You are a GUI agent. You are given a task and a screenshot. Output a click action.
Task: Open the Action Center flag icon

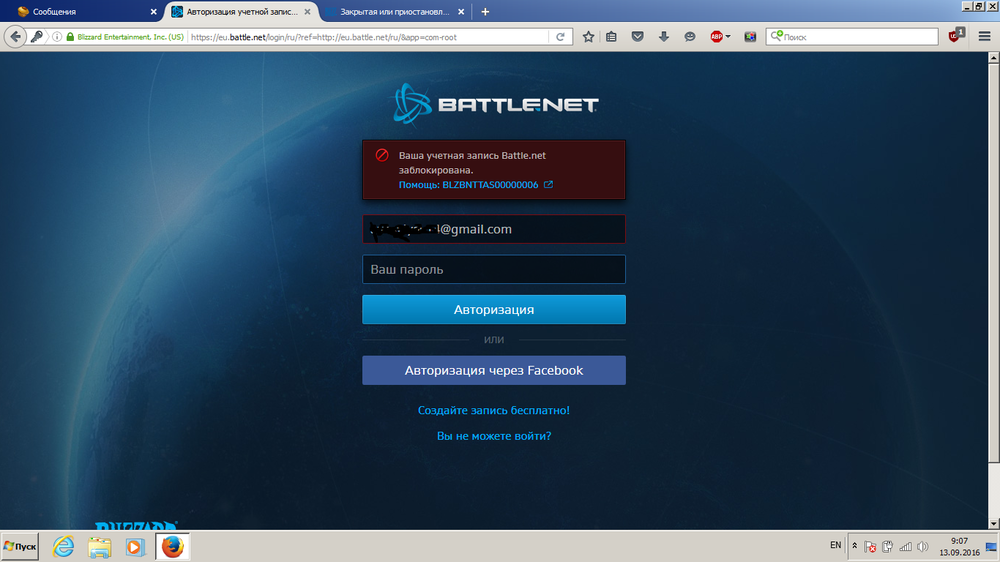pos(871,547)
